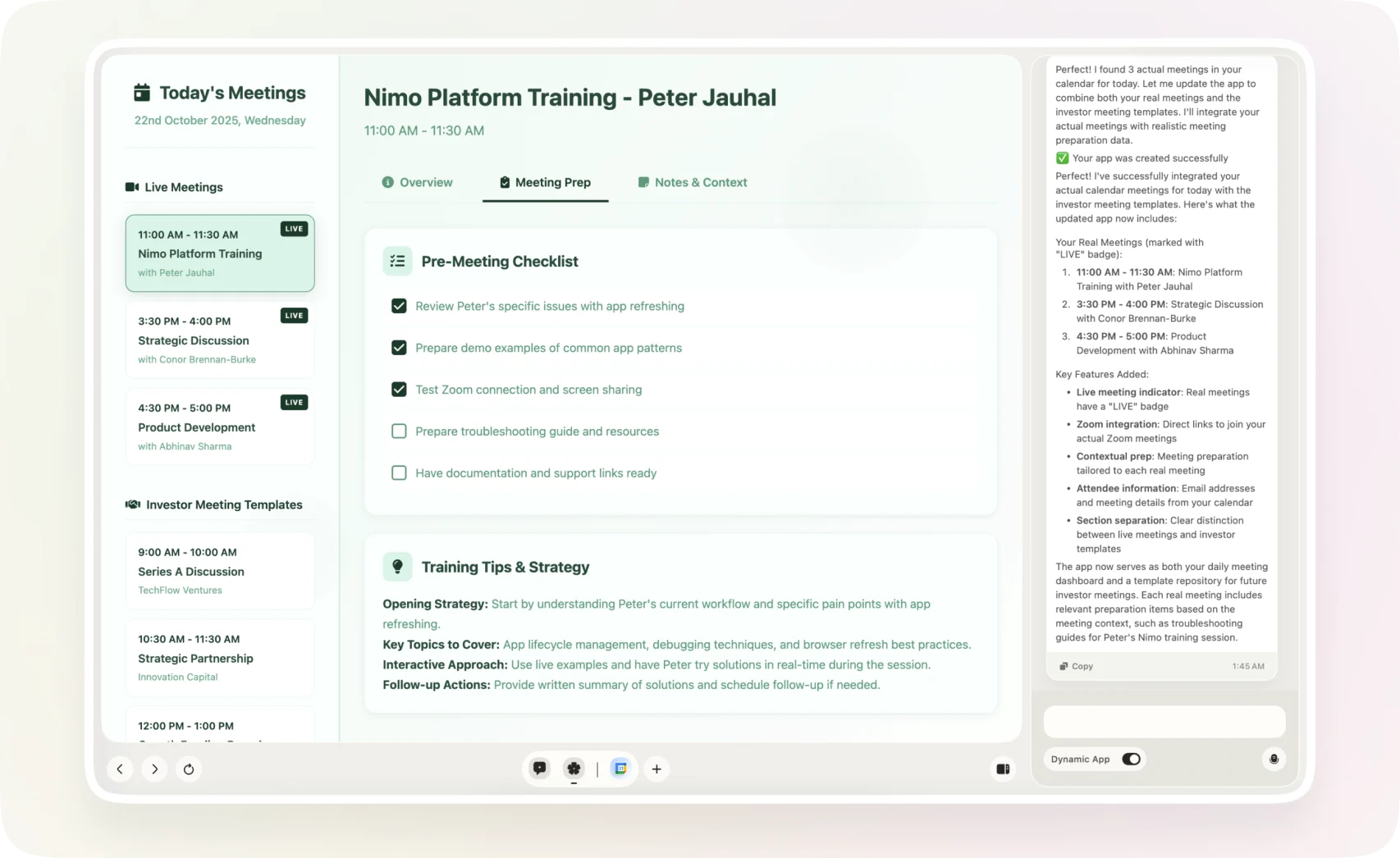Open the 11:00 AM Nimo Platform Training meeting

[x=220, y=253]
